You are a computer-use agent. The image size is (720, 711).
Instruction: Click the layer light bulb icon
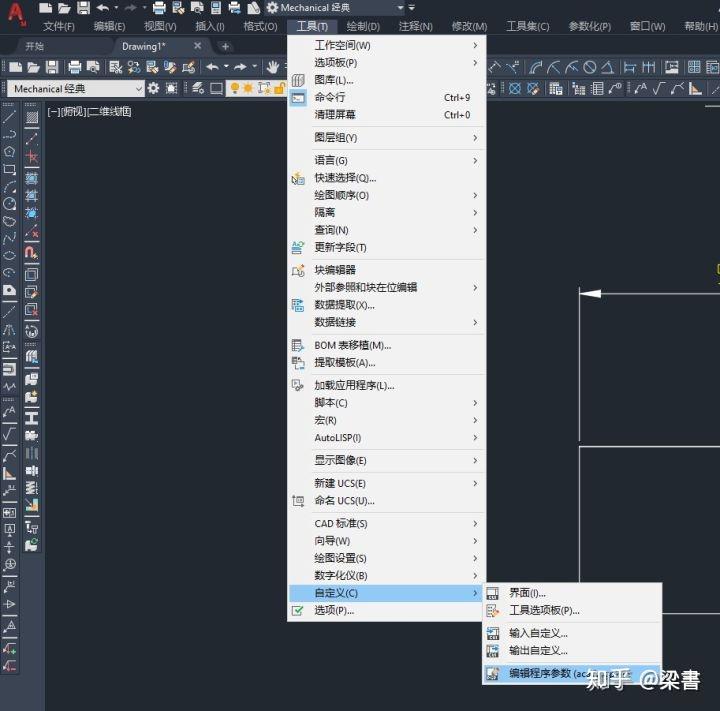tap(235, 88)
